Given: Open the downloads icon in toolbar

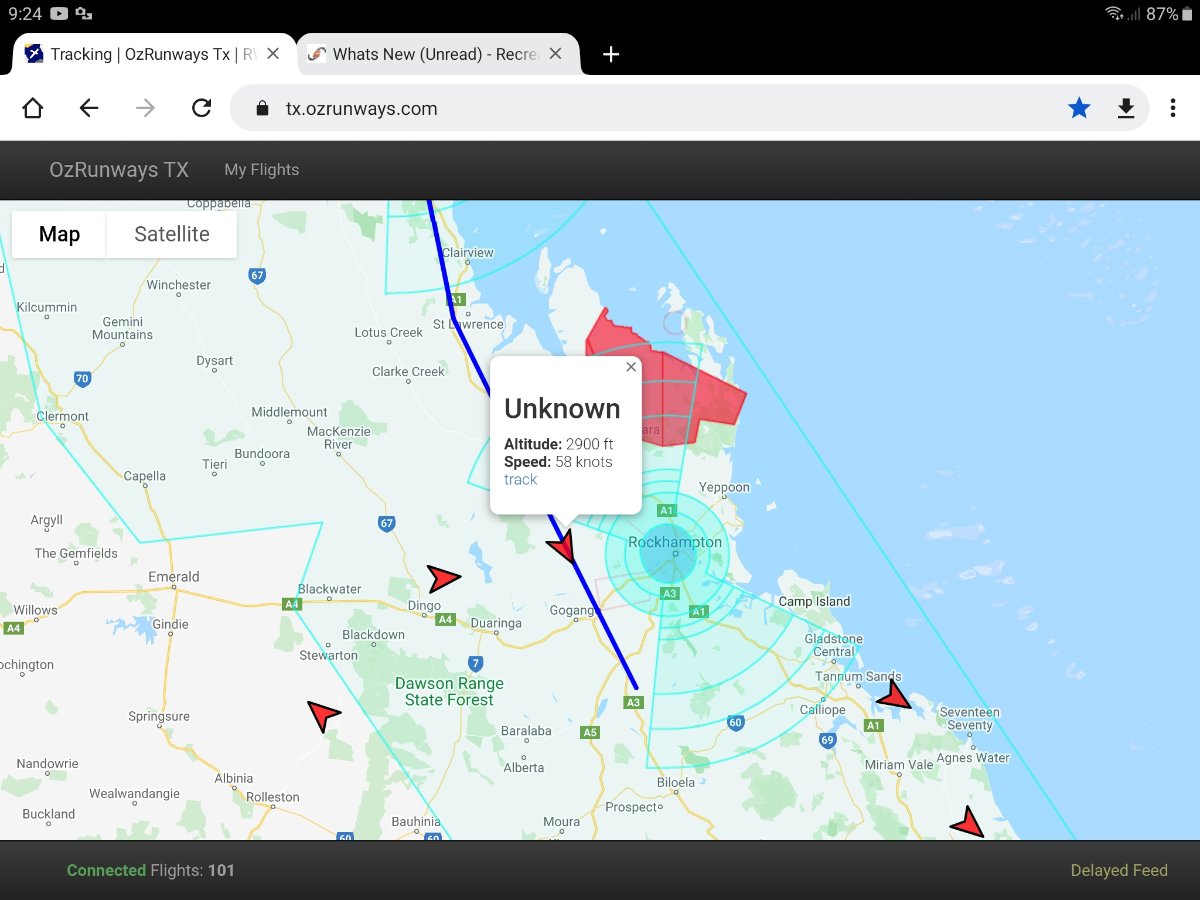Looking at the screenshot, I should pyautogui.click(x=1126, y=108).
